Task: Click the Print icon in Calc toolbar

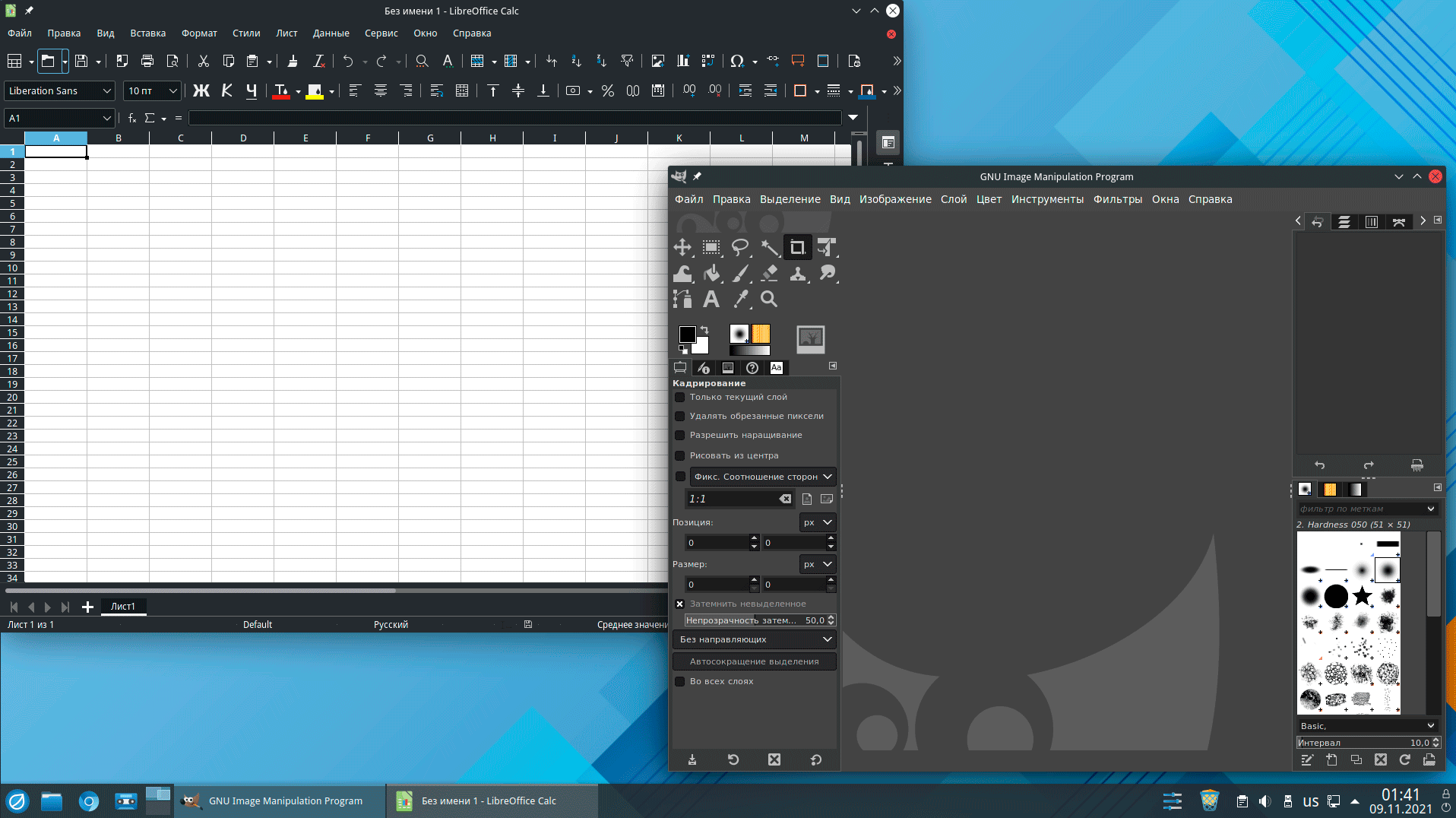Action: pos(147,61)
